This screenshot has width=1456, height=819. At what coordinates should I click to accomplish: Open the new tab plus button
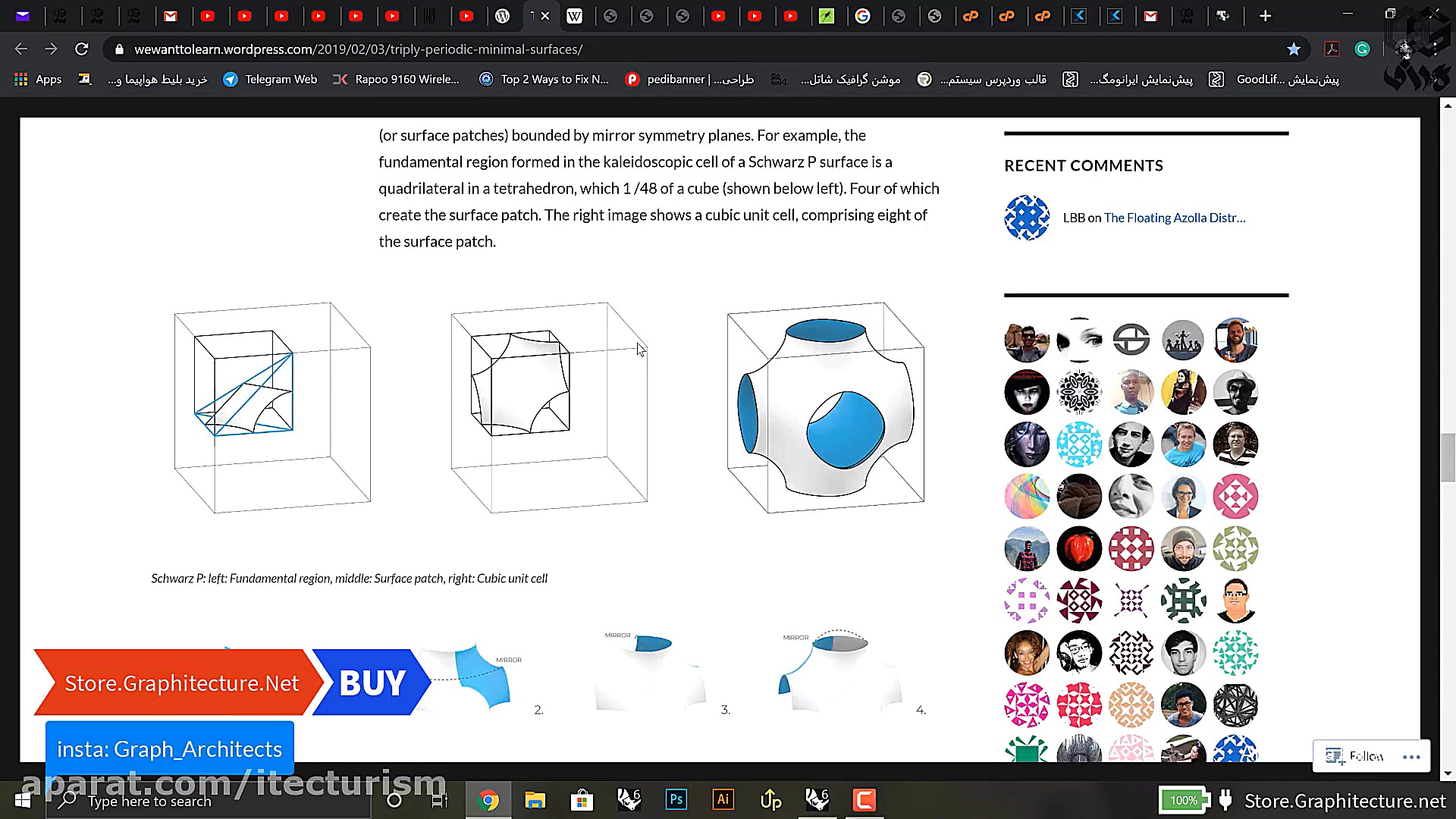[x=1265, y=16]
